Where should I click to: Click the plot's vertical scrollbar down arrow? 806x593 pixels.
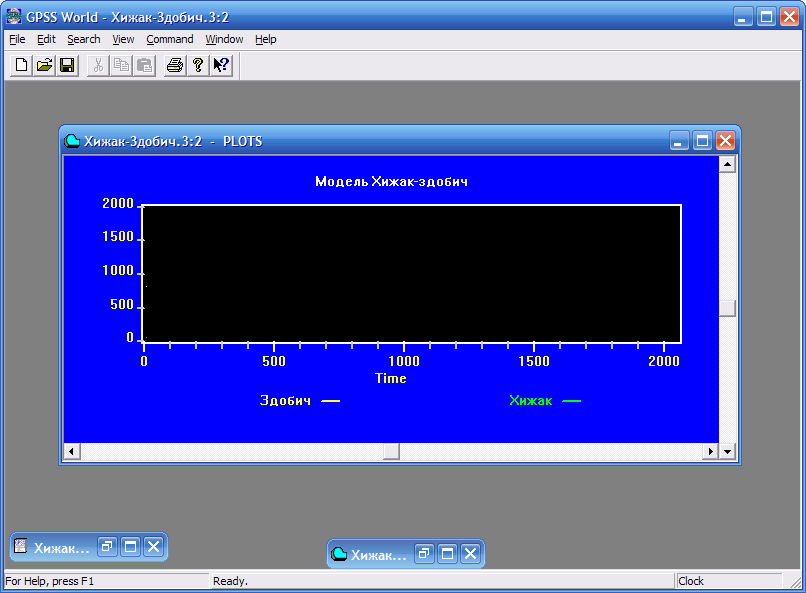(727, 452)
